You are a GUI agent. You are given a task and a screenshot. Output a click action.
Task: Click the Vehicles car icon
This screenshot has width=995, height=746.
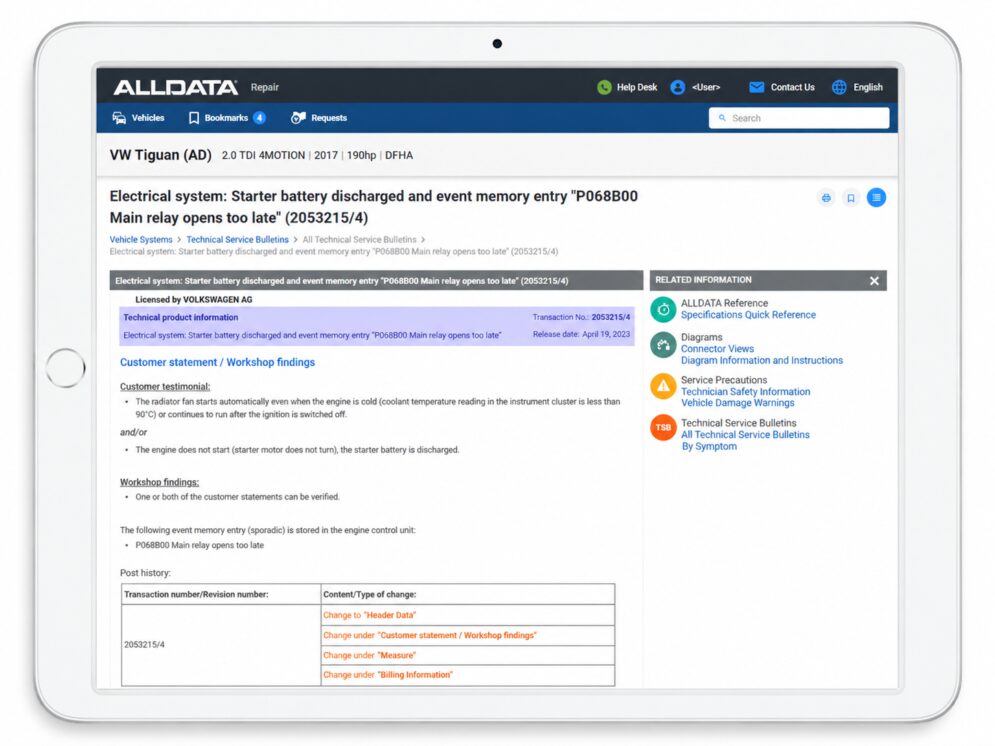[x=119, y=118]
